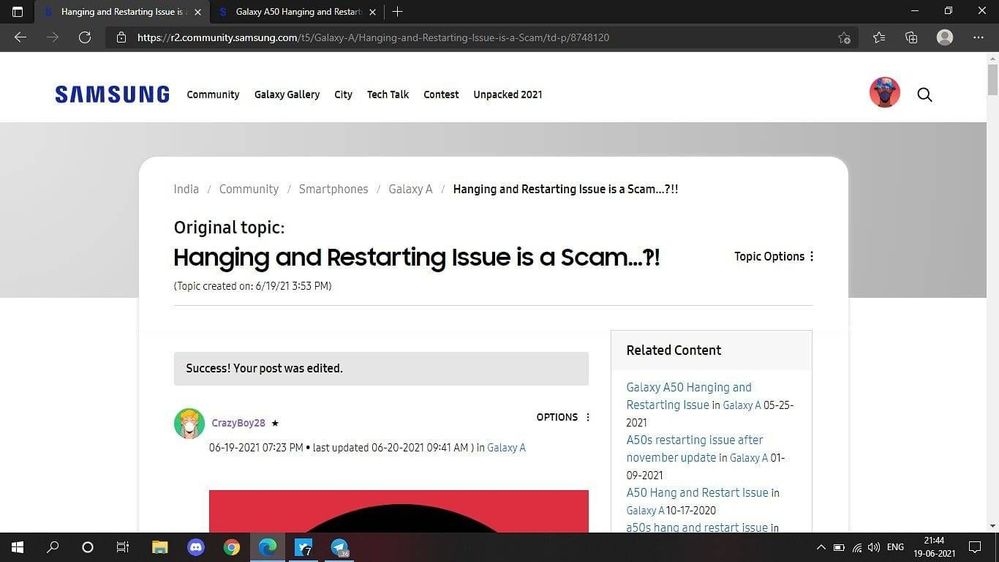Click the Samsung site search magnifier
This screenshot has width=999, height=562.
pyautogui.click(x=924, y=95)
